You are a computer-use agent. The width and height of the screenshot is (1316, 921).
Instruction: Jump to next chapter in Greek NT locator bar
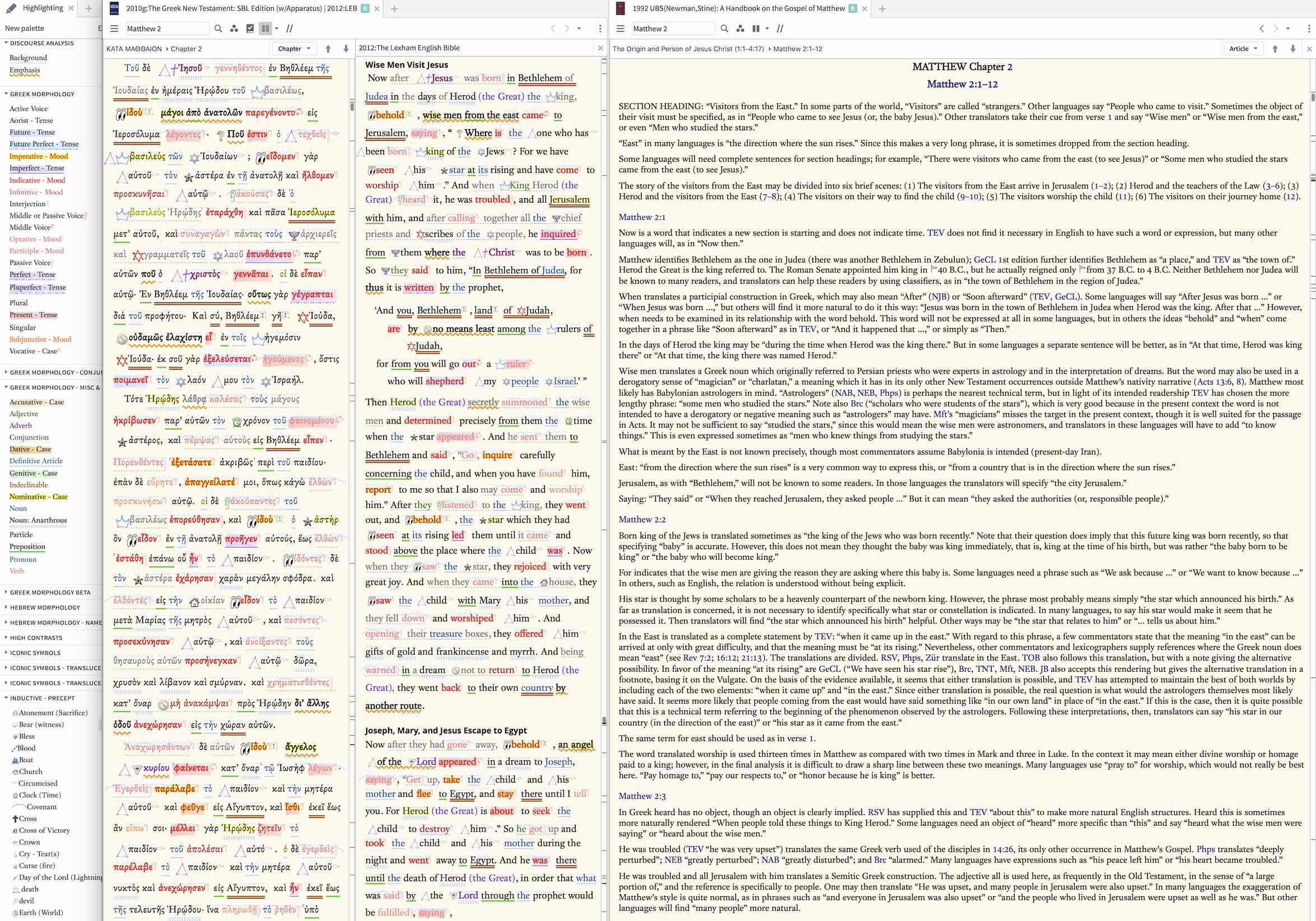[346, 49]
